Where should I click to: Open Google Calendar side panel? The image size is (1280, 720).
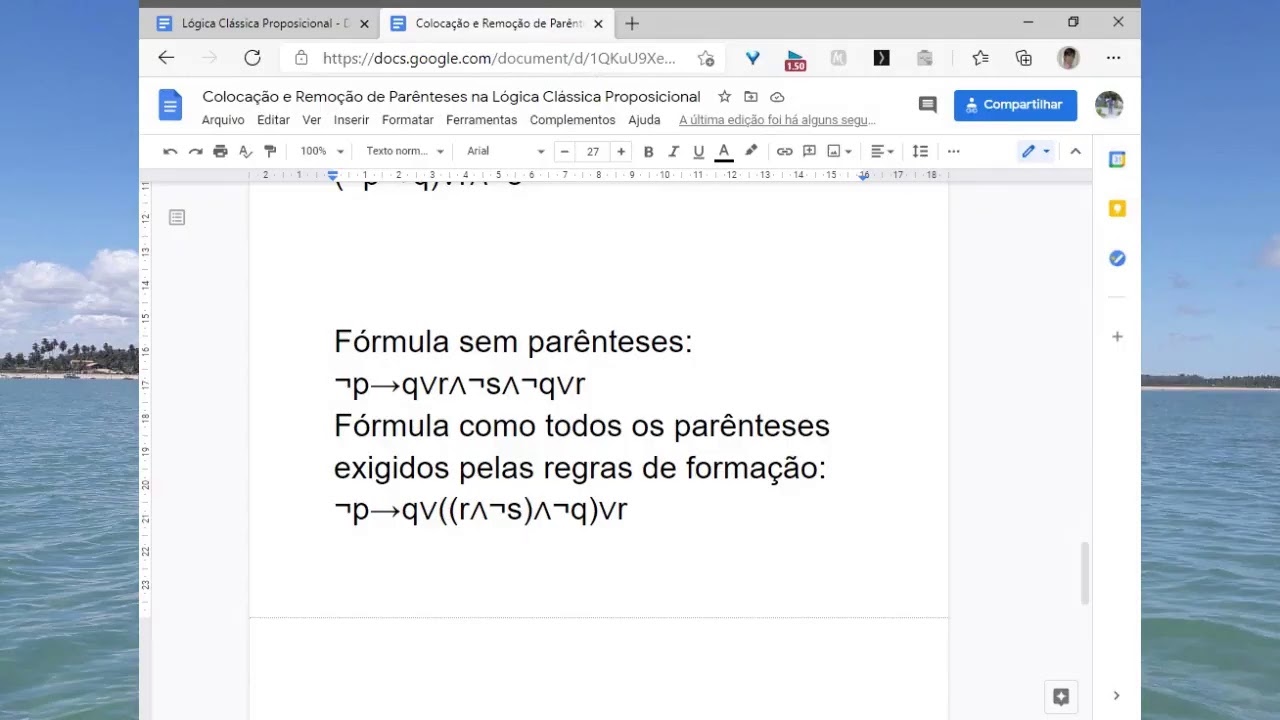pyautogui.click(x=1117, y=159)
